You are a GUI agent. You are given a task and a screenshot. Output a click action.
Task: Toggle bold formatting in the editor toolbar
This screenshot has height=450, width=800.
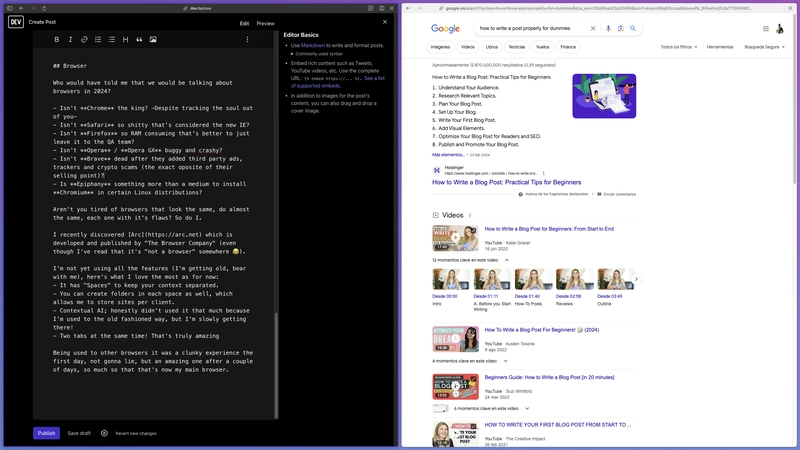tap(56, 40)
